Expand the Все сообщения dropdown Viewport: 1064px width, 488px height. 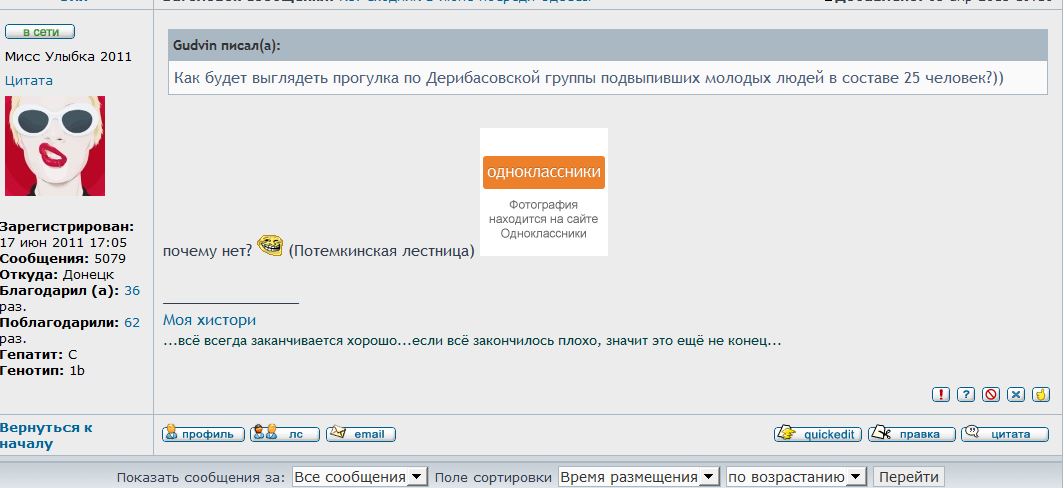(360, 477)
